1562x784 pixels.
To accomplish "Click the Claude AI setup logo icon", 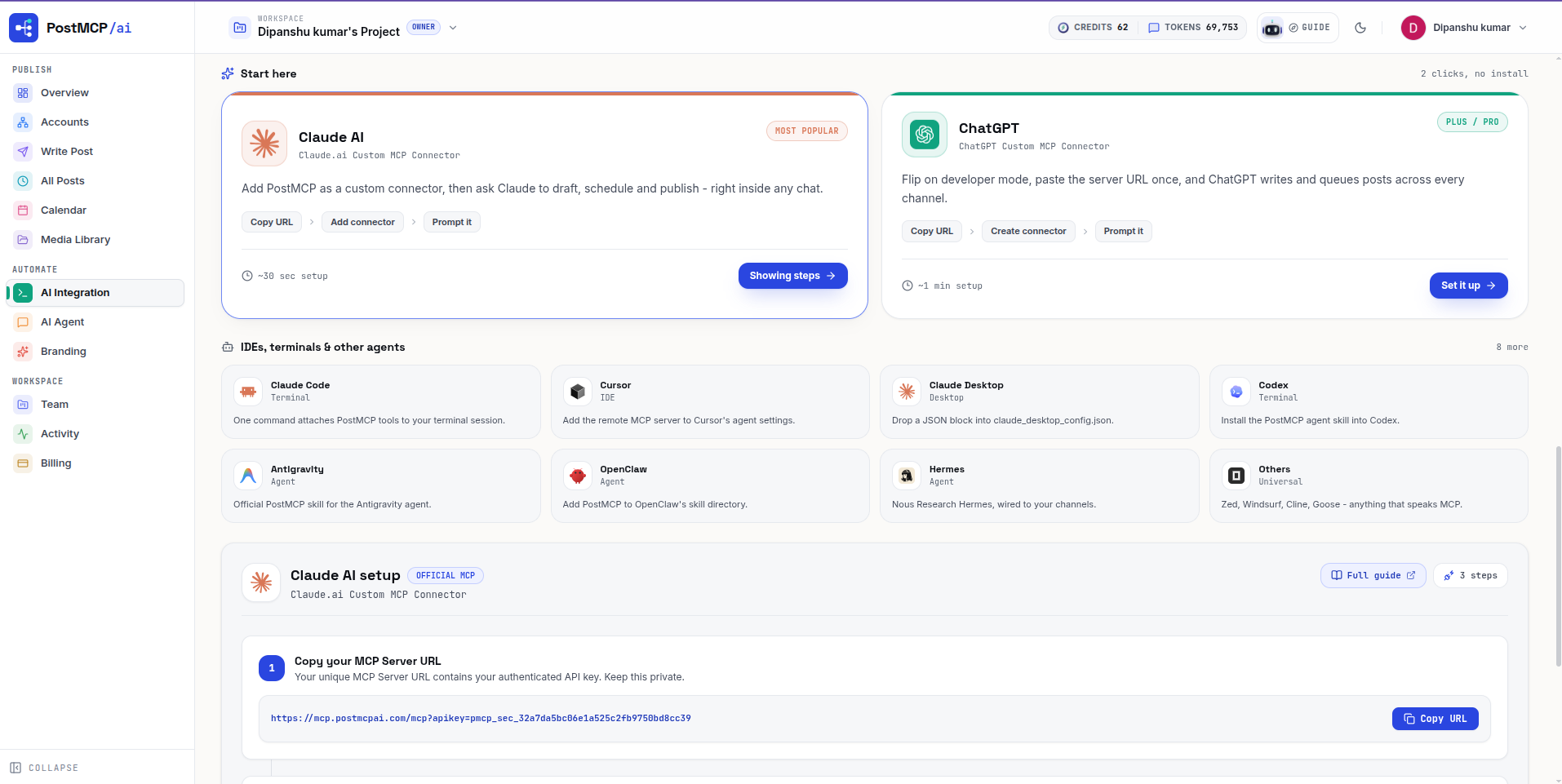I will pyautogui.click(x=261, y=582).
